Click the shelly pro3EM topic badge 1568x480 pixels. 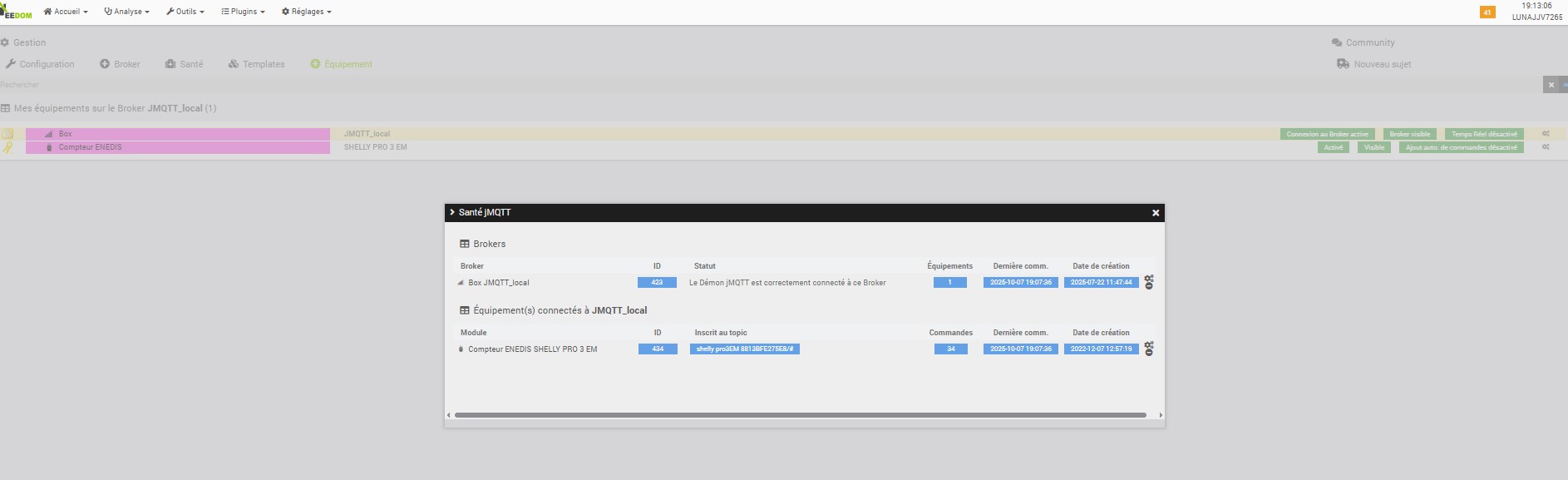[x=745, y=349]
